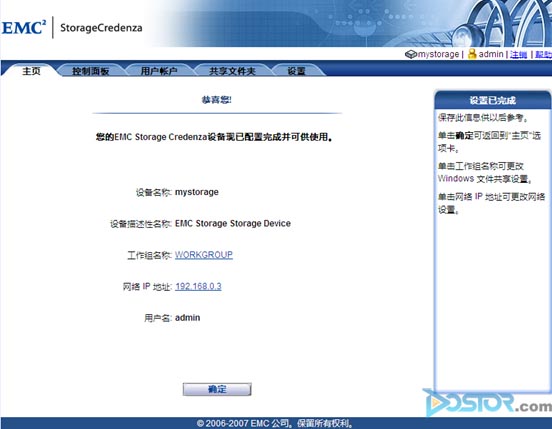Click the 192.168.0.3 IP address link

(x=198, y=286)
